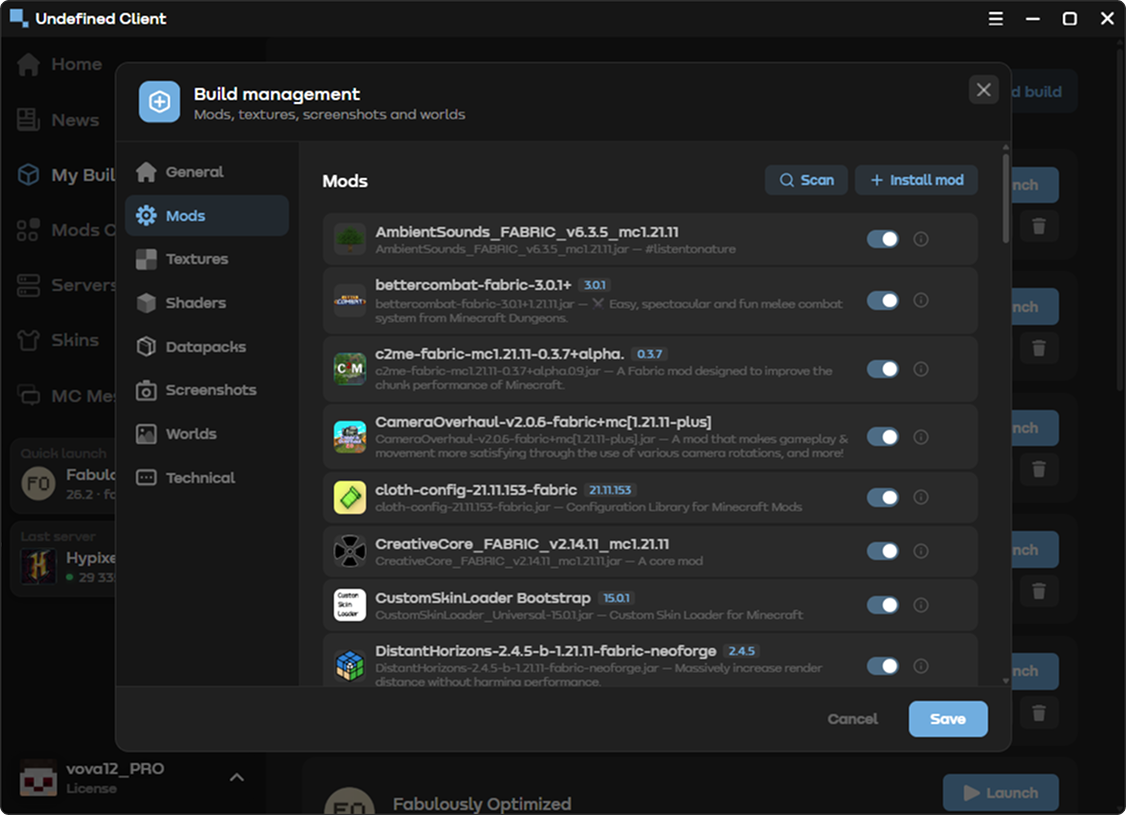
Task: Open info for CameraOverhaul mod
Action: (x=921, y=437)
